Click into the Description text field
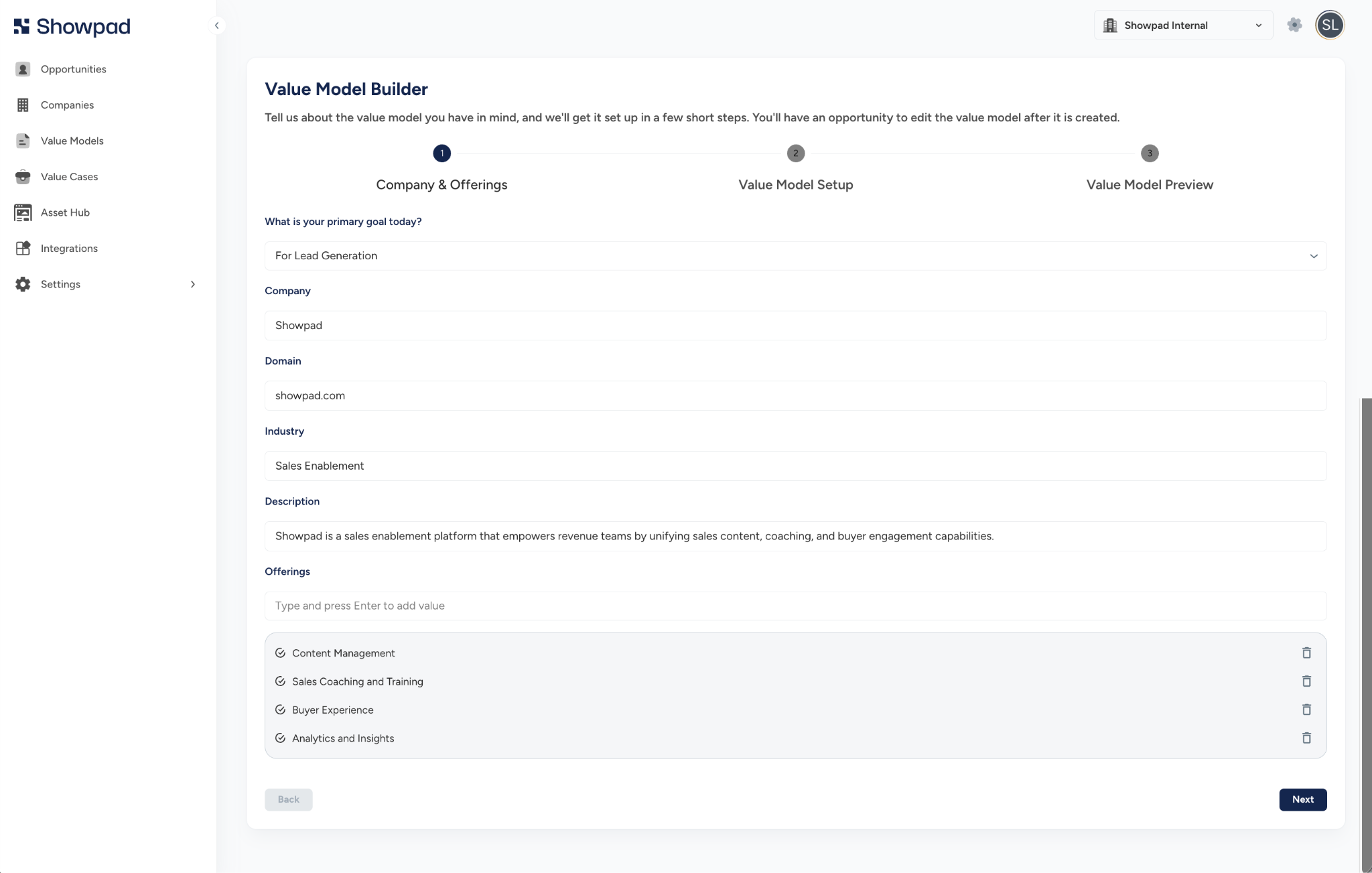1372x873 pixels. click(x=795, y=537)
